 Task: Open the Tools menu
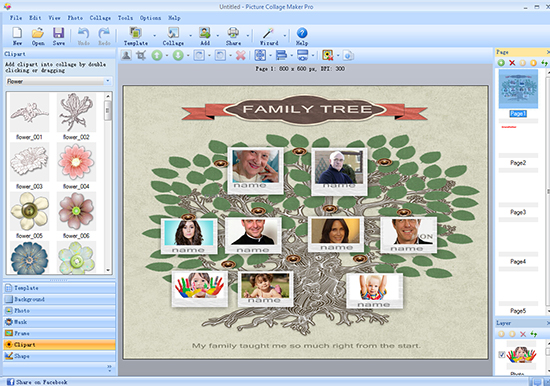125,18
